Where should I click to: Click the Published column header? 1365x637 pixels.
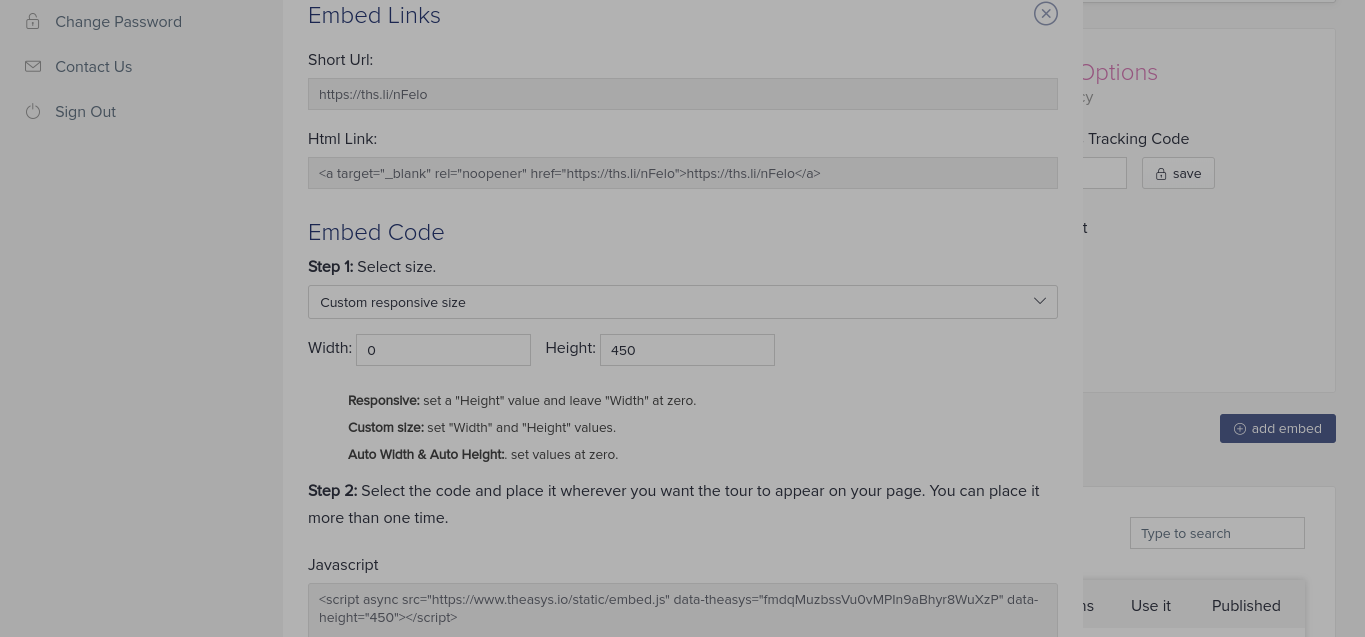[1246, 606]
